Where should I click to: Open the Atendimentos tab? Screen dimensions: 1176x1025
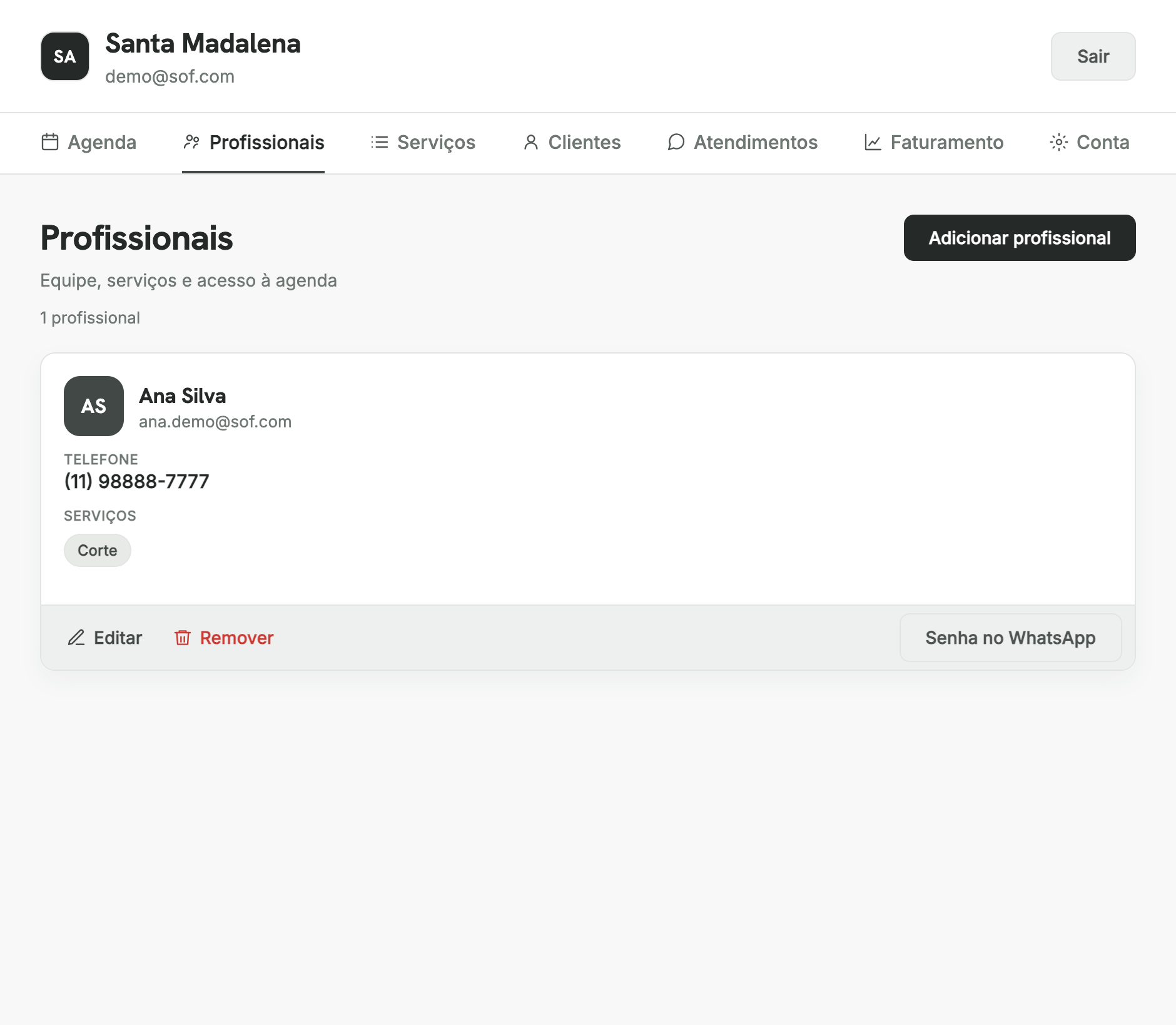point(743,142)
